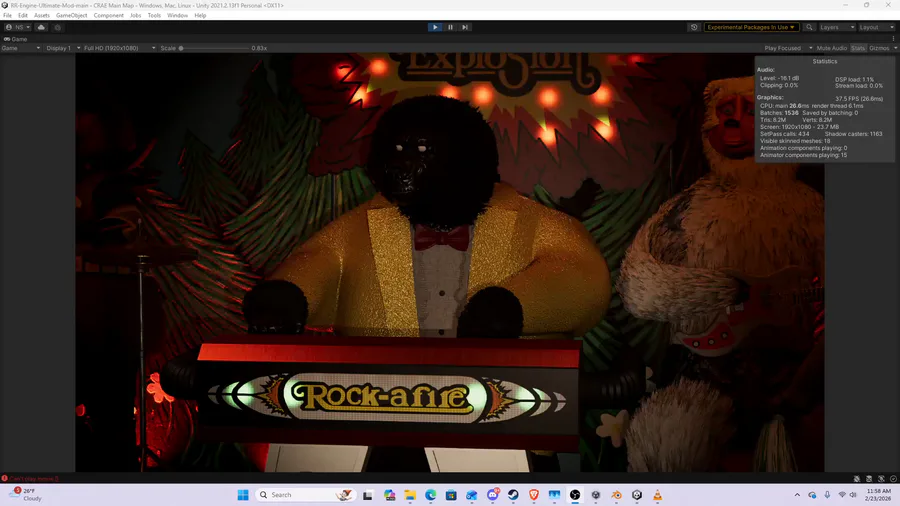
Task: Open the Windows Start menu
Action: coord(243,495)
